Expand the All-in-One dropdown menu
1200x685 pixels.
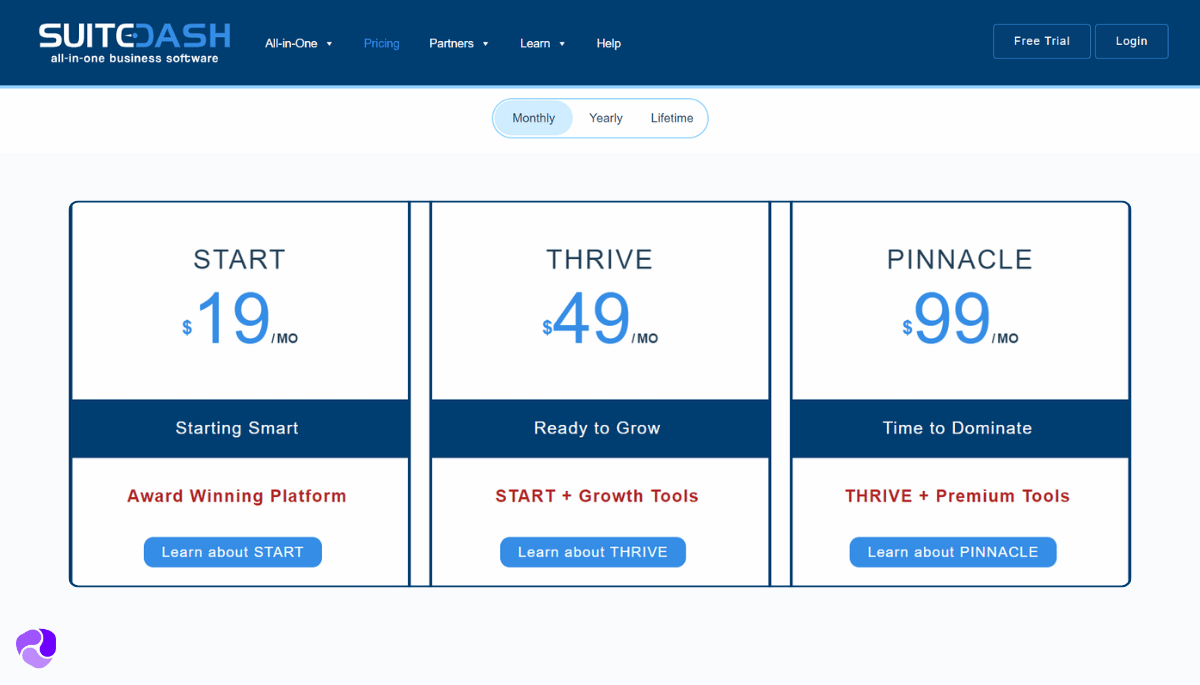(x=298, y=44)
